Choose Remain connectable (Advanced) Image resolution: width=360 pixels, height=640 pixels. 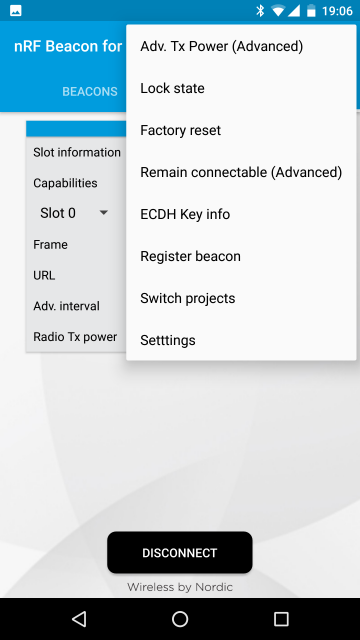click(241, 173)
